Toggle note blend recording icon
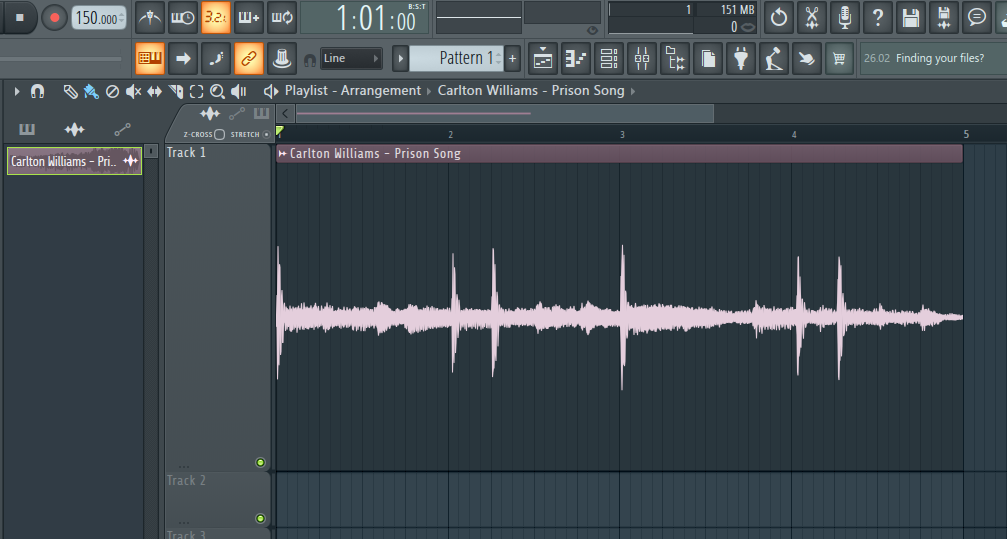This screenshot has height=539, width=1007. [216, 58]
